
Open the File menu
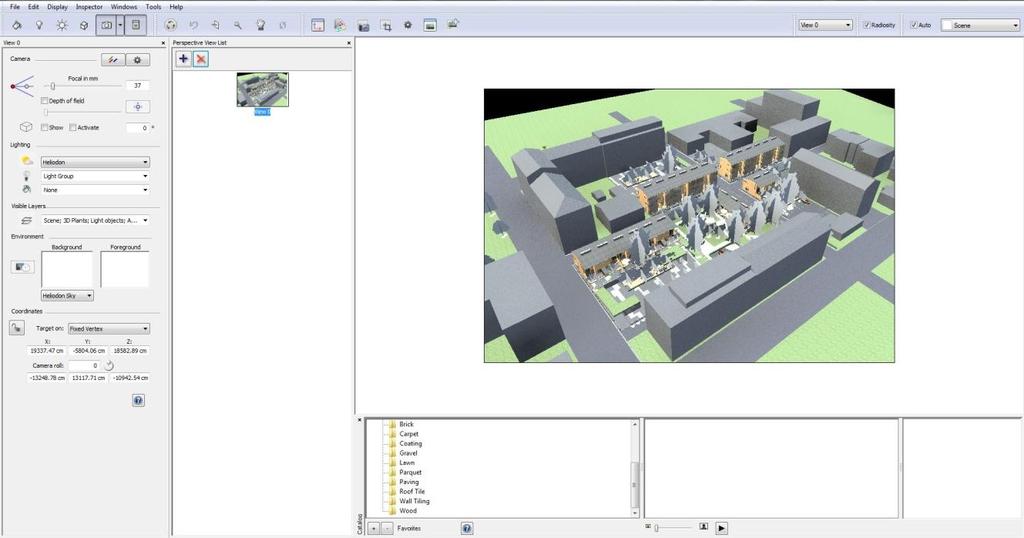pos(15,7)
